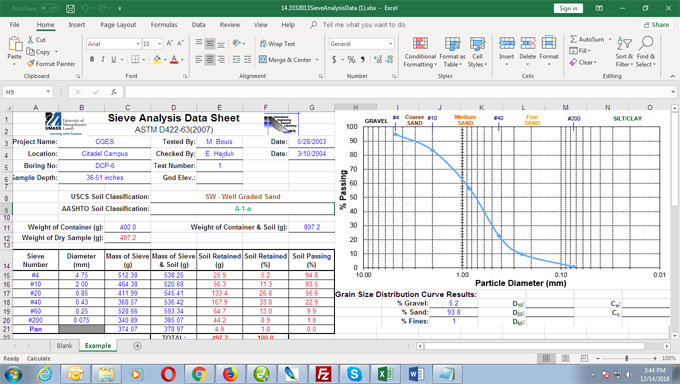This screenshot has height=384, width=680.
Task: Apply accounting dollar format
Action: click(x=334, y=59)
